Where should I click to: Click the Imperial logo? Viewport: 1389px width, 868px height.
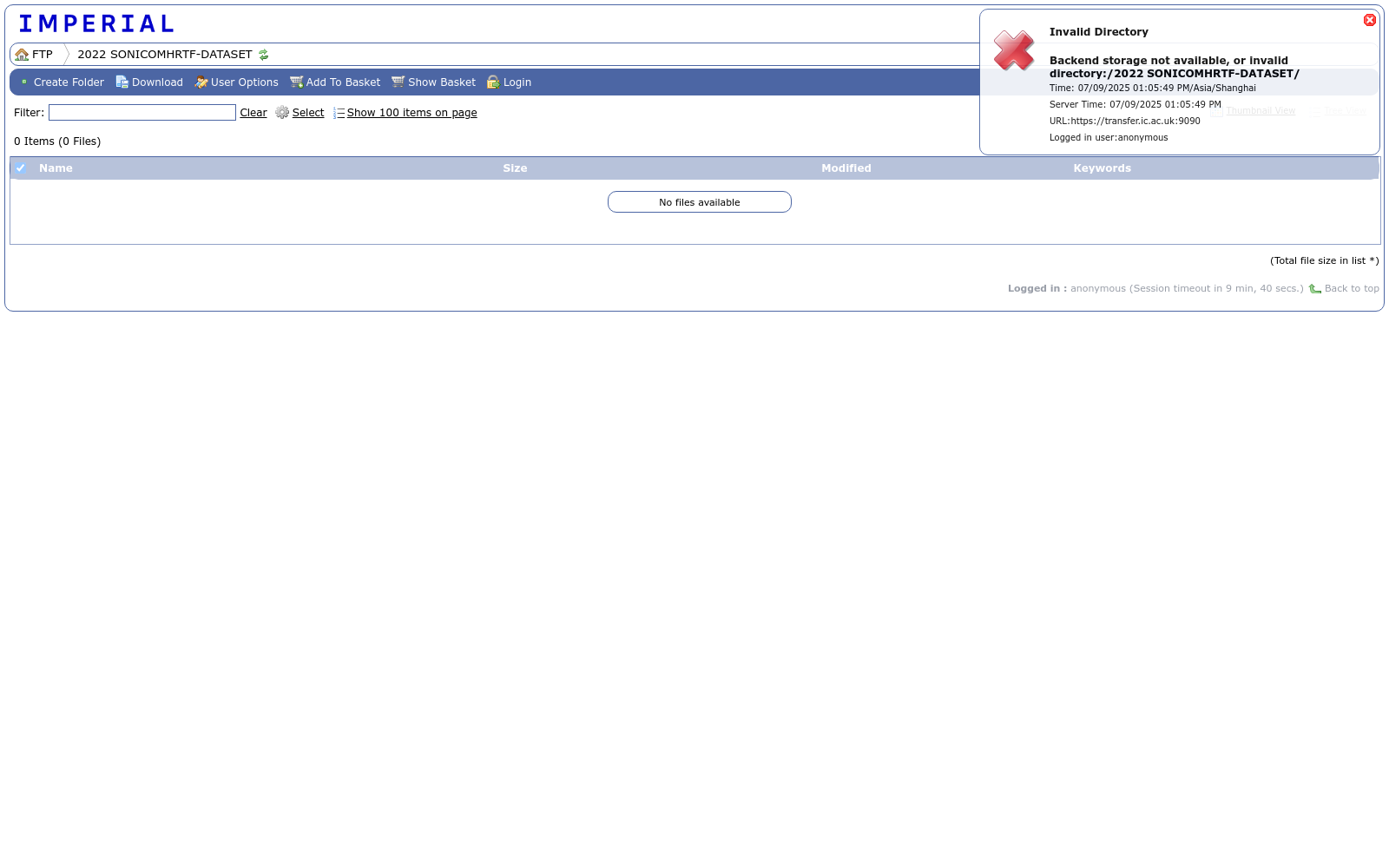tap(96, 23)
